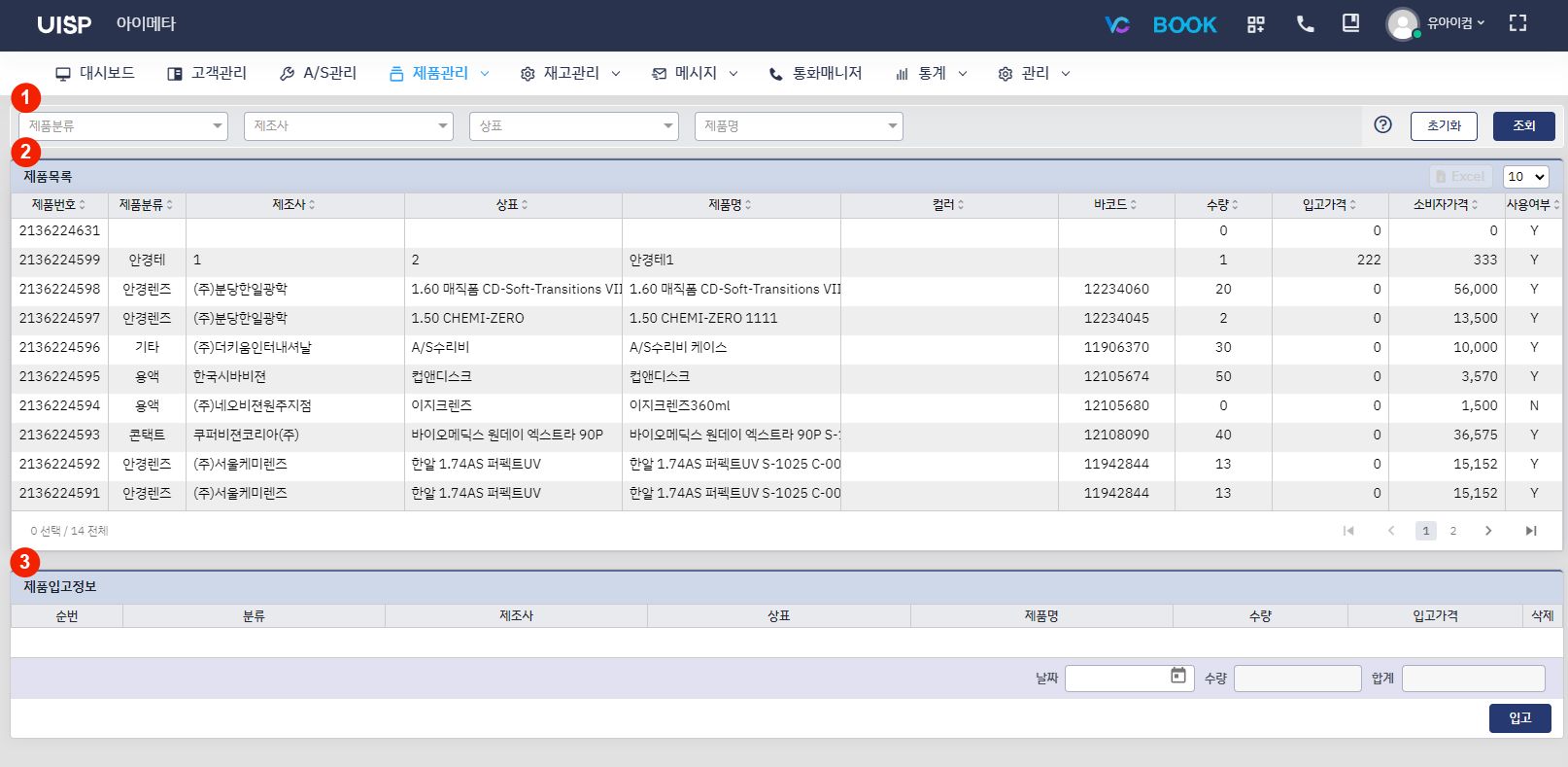Sort by 사용여부 column header

1534,205
